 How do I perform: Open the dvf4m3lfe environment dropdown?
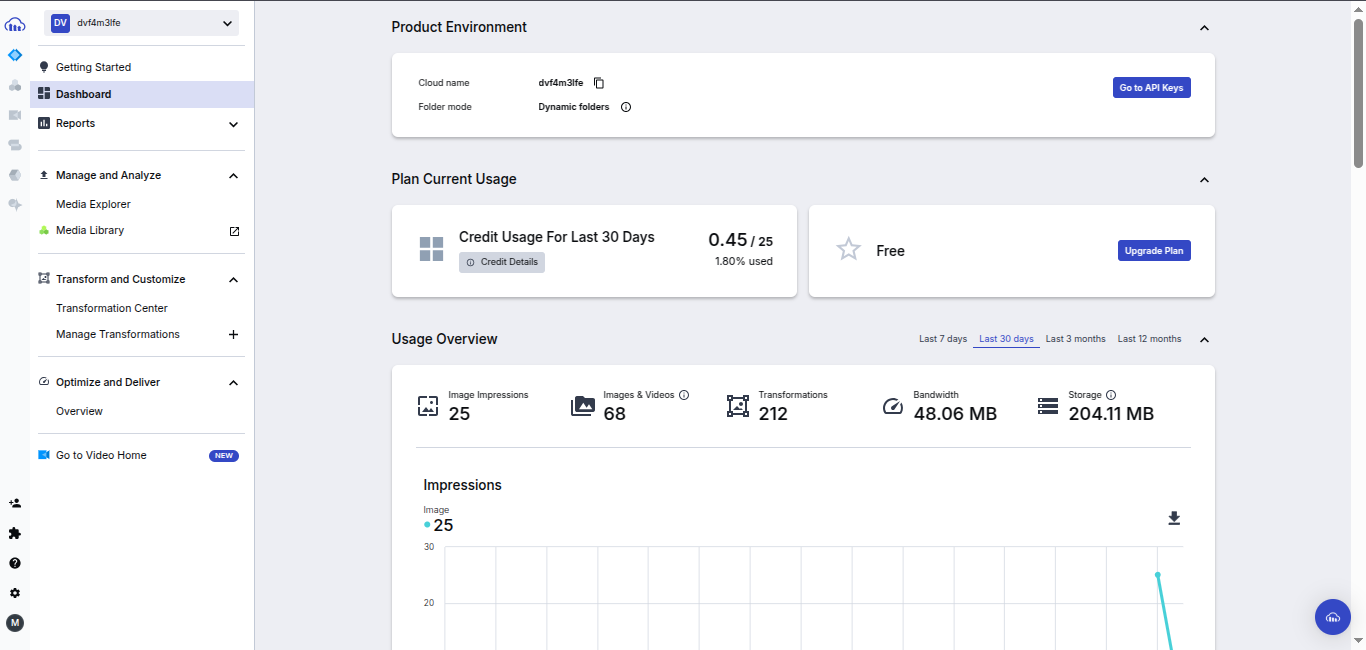(x=141, y=23)
